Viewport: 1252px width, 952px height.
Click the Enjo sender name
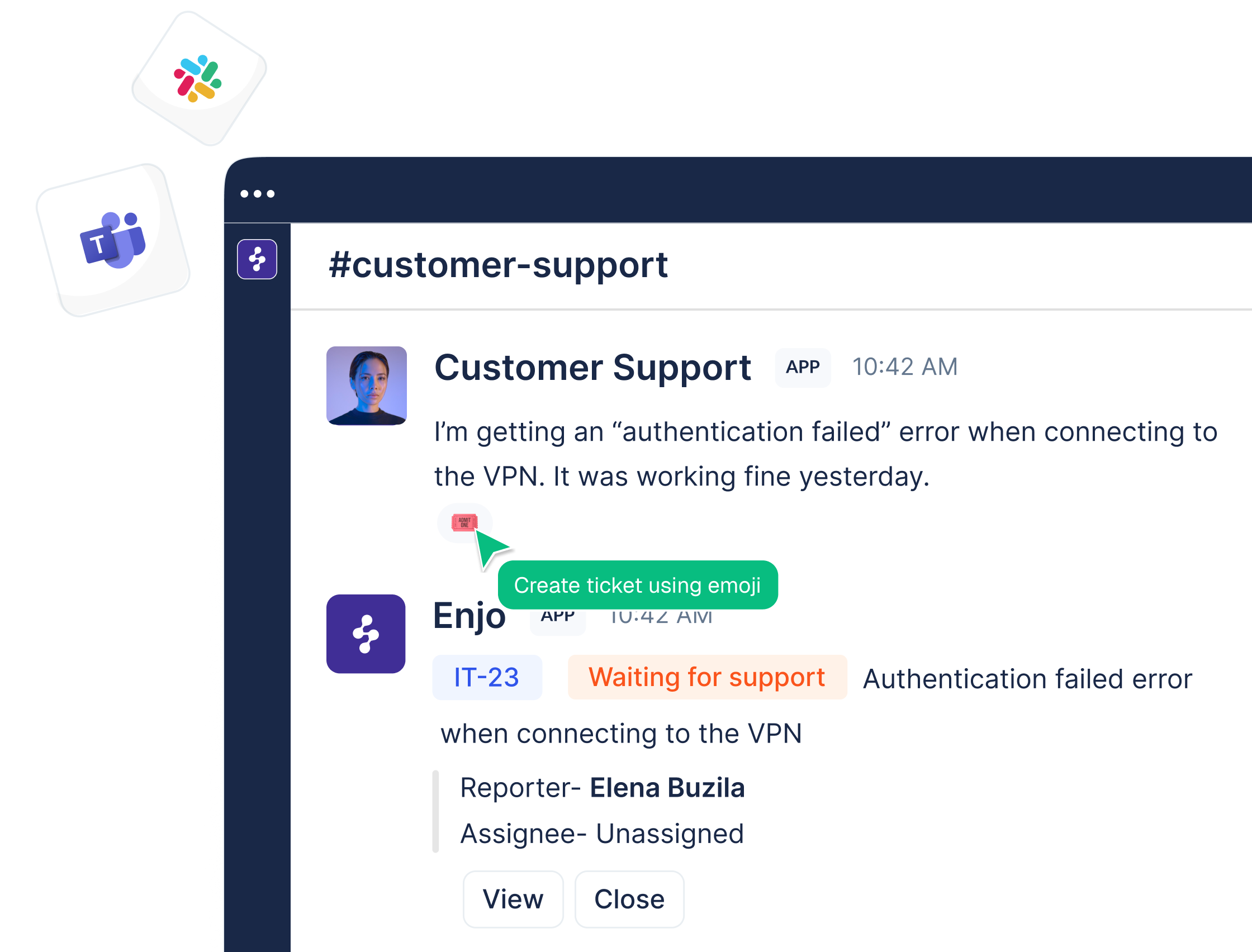pos(469,616)
